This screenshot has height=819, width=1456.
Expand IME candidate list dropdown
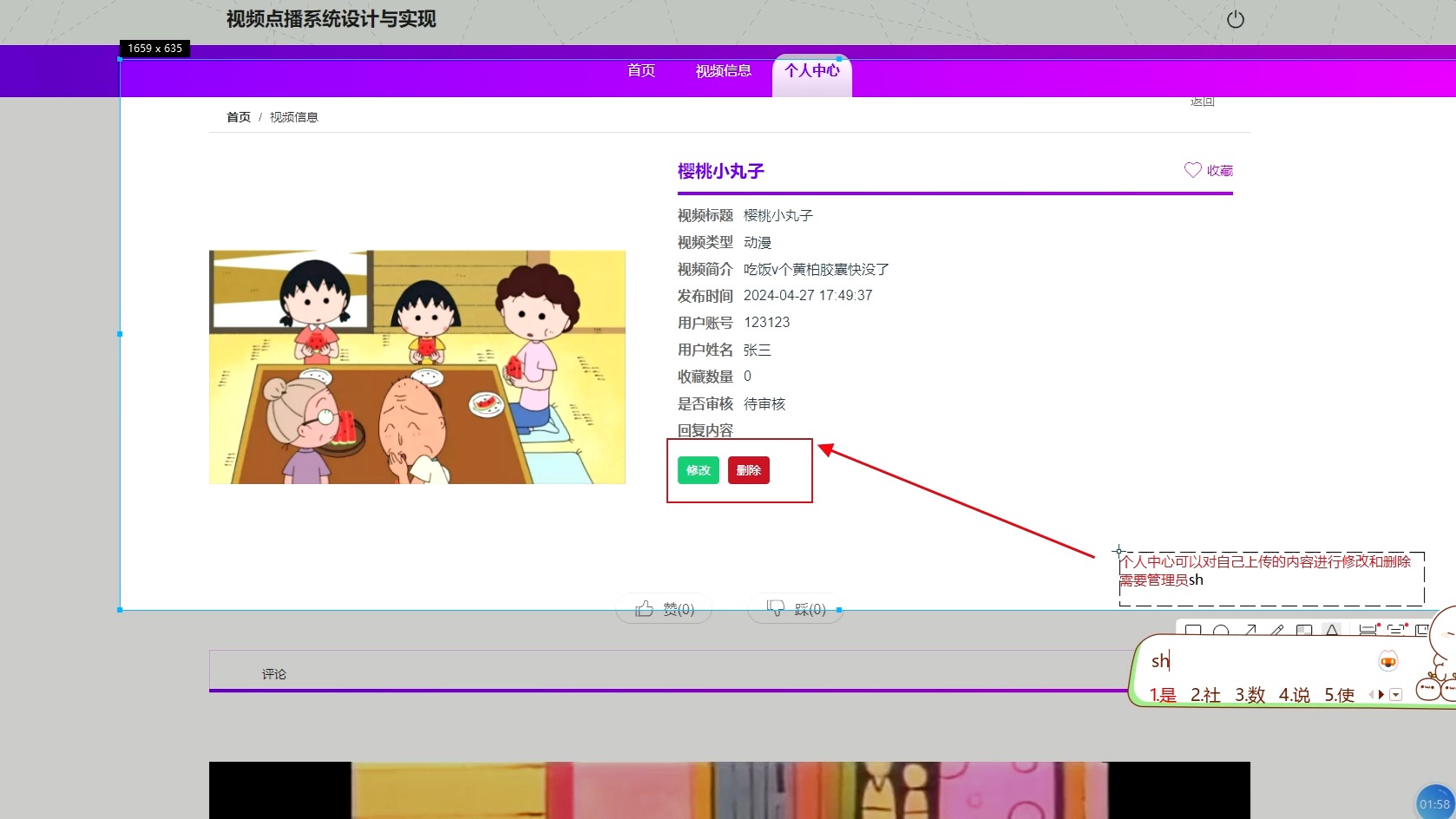coord(1395,695)
